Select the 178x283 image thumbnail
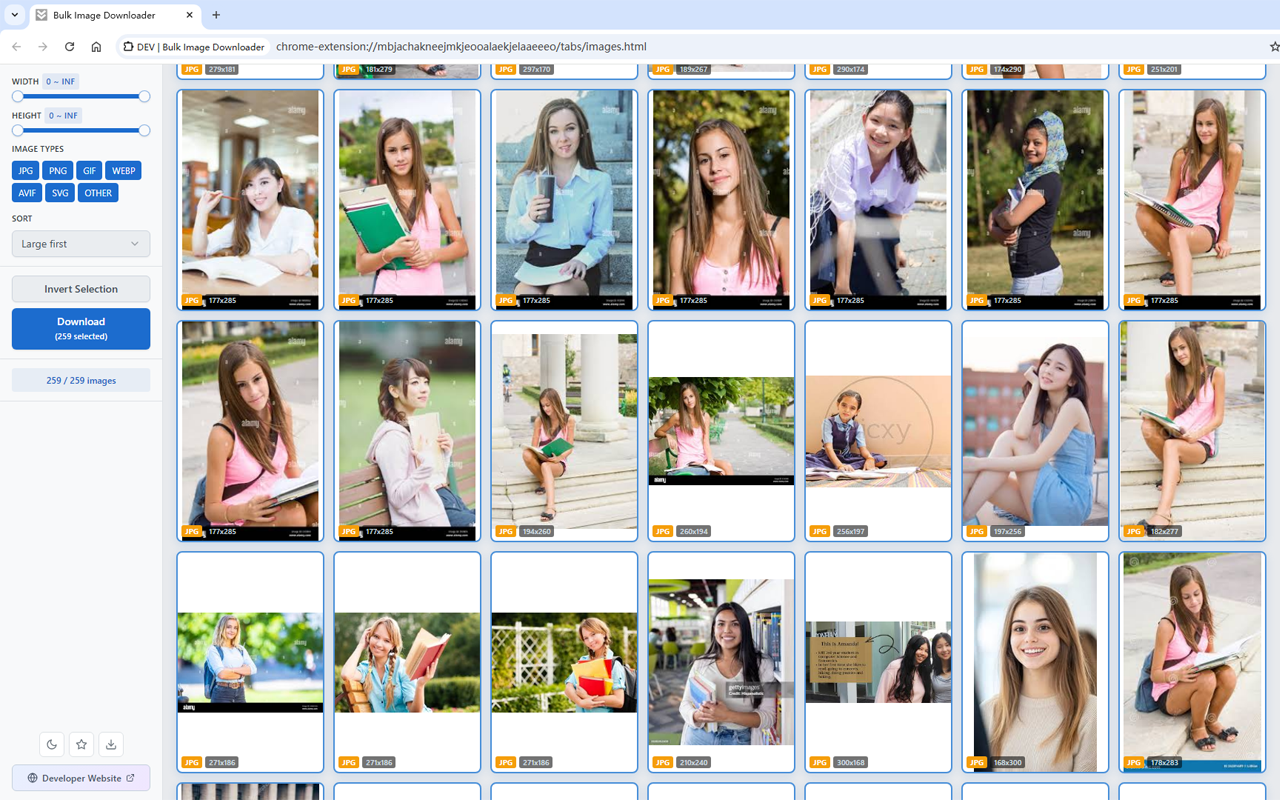The height and width of the screenshot is (800, 1280). click(1192, 662)
